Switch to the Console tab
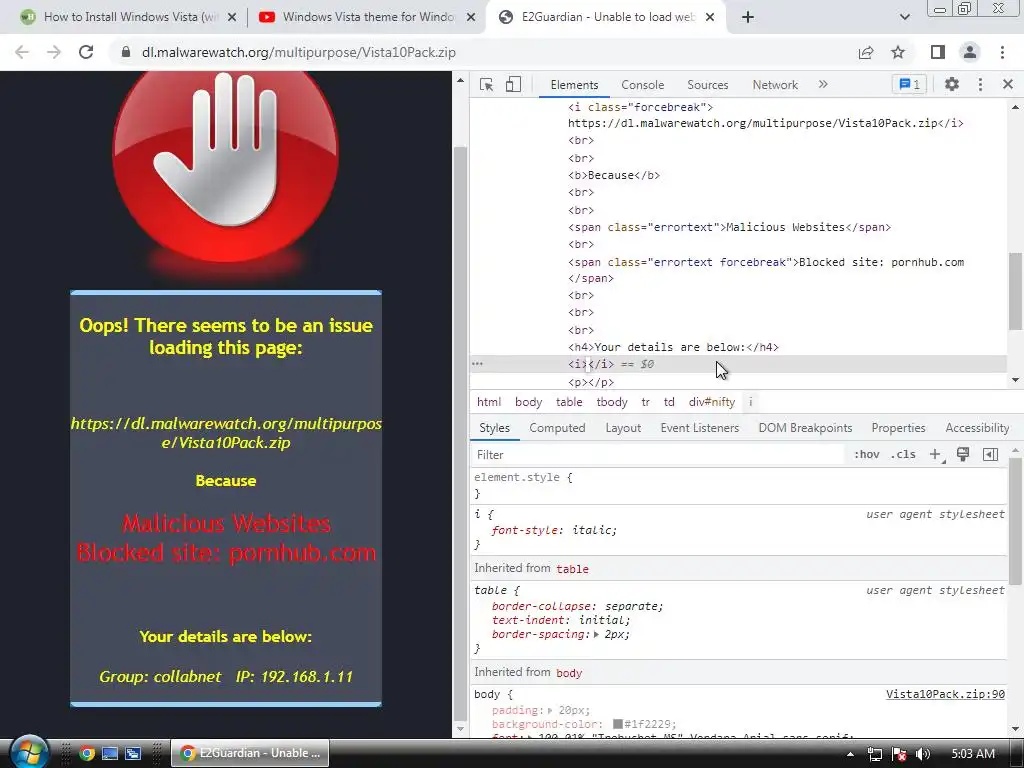Image resolution: width=1024 pixels, height=768 pixels. coord(643,85)
